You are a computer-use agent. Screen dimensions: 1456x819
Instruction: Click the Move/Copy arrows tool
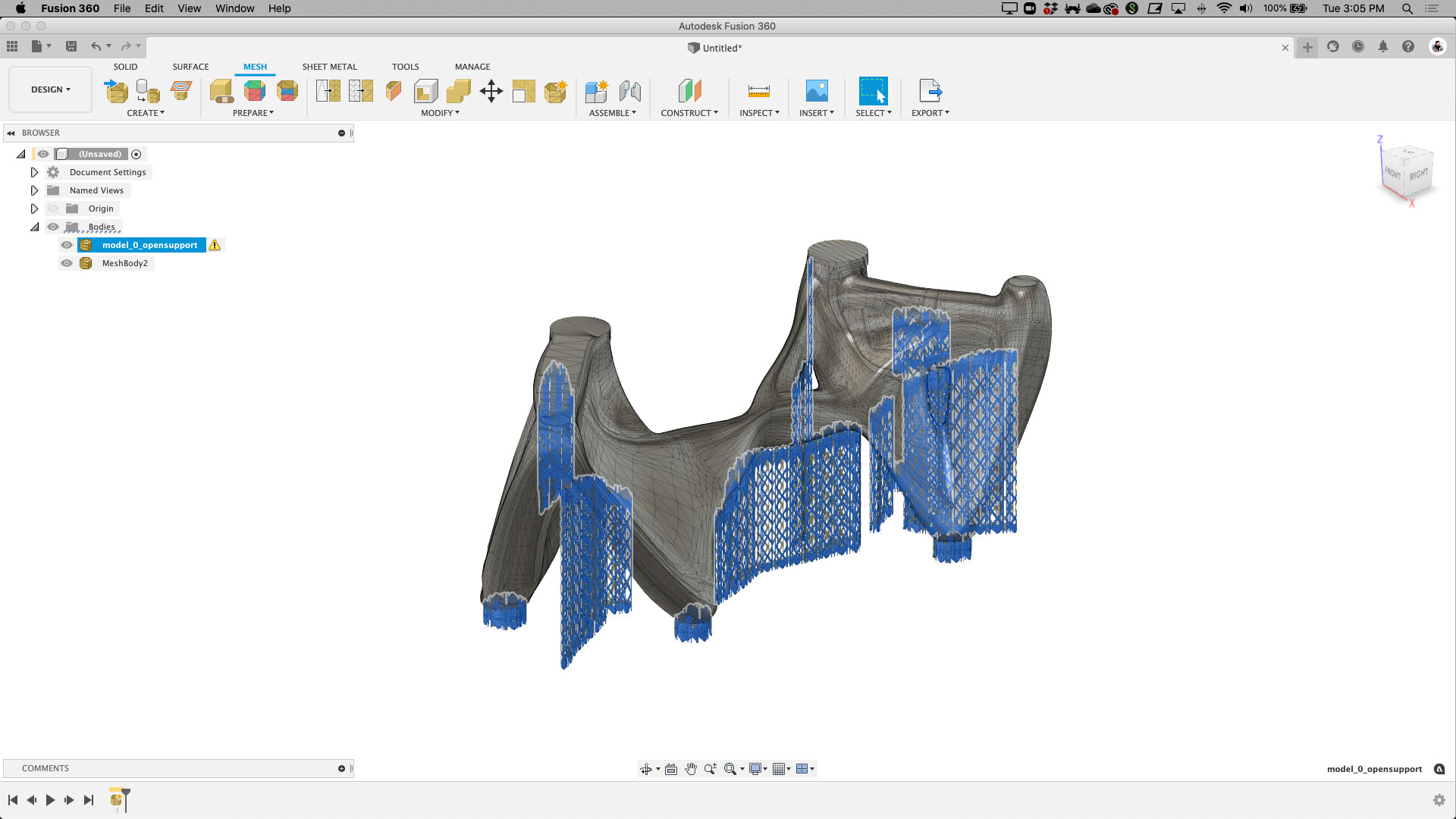tap(491, 91)
